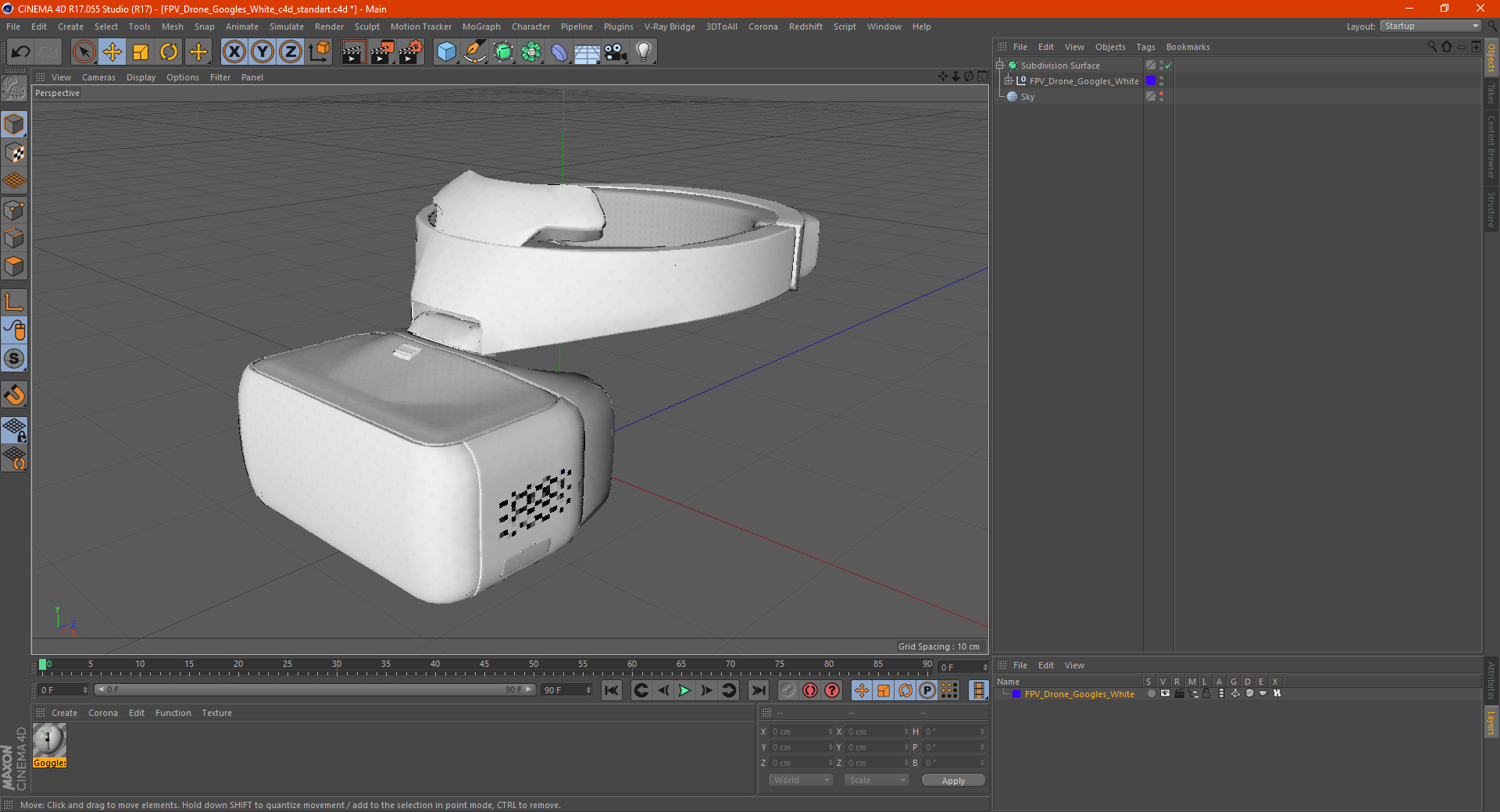1500x812 pixels.
Task: Open the Simulate menu
Action: 287,27
